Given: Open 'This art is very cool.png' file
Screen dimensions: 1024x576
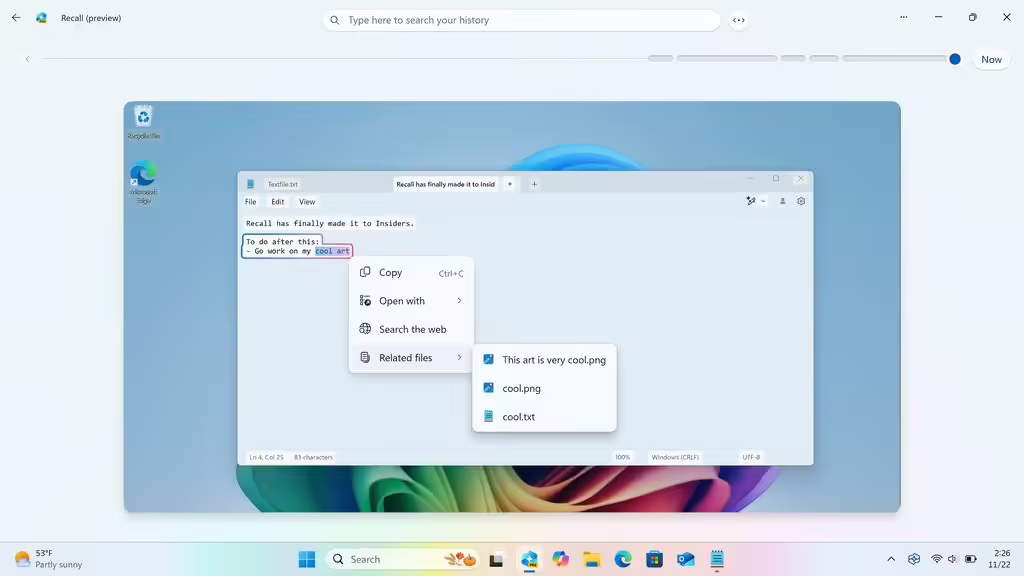Looking at the screenshot, I should coord(553,360).
